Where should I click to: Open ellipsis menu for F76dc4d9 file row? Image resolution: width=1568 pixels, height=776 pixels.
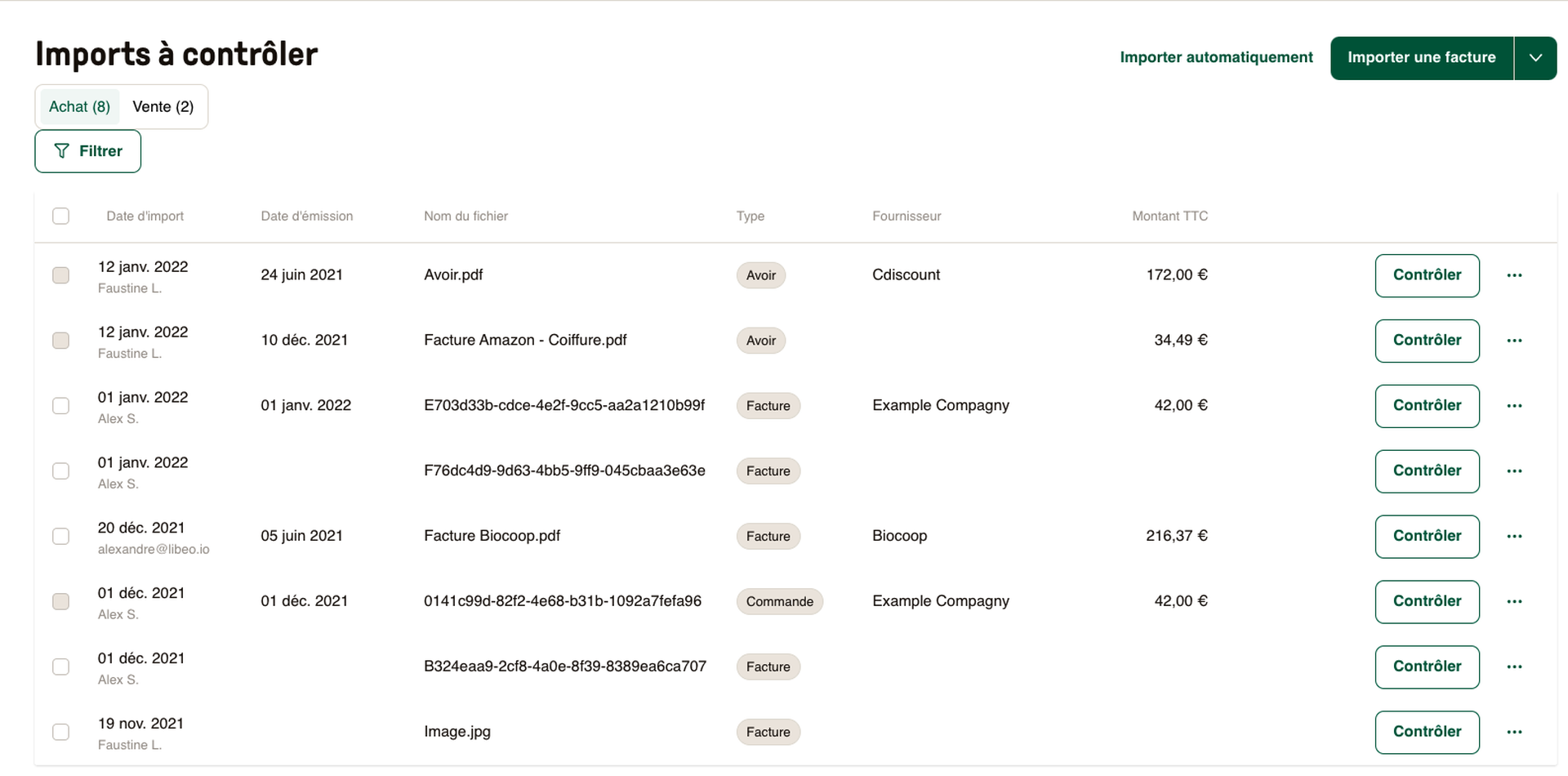pyautogui.click(x=1514, y=471)
